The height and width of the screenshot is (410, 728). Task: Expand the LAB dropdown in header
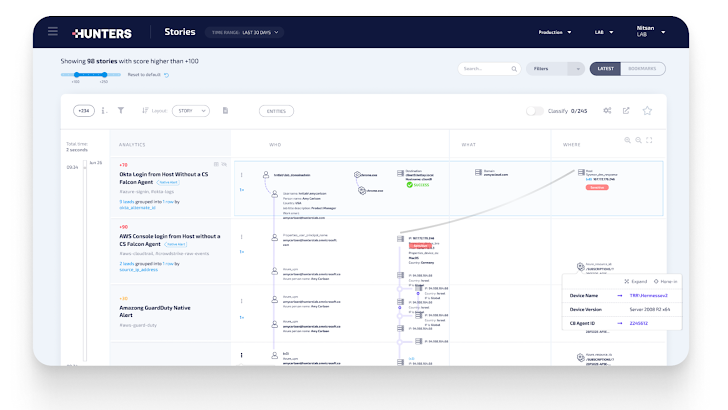pyautogui.click(x=604, y=33)
